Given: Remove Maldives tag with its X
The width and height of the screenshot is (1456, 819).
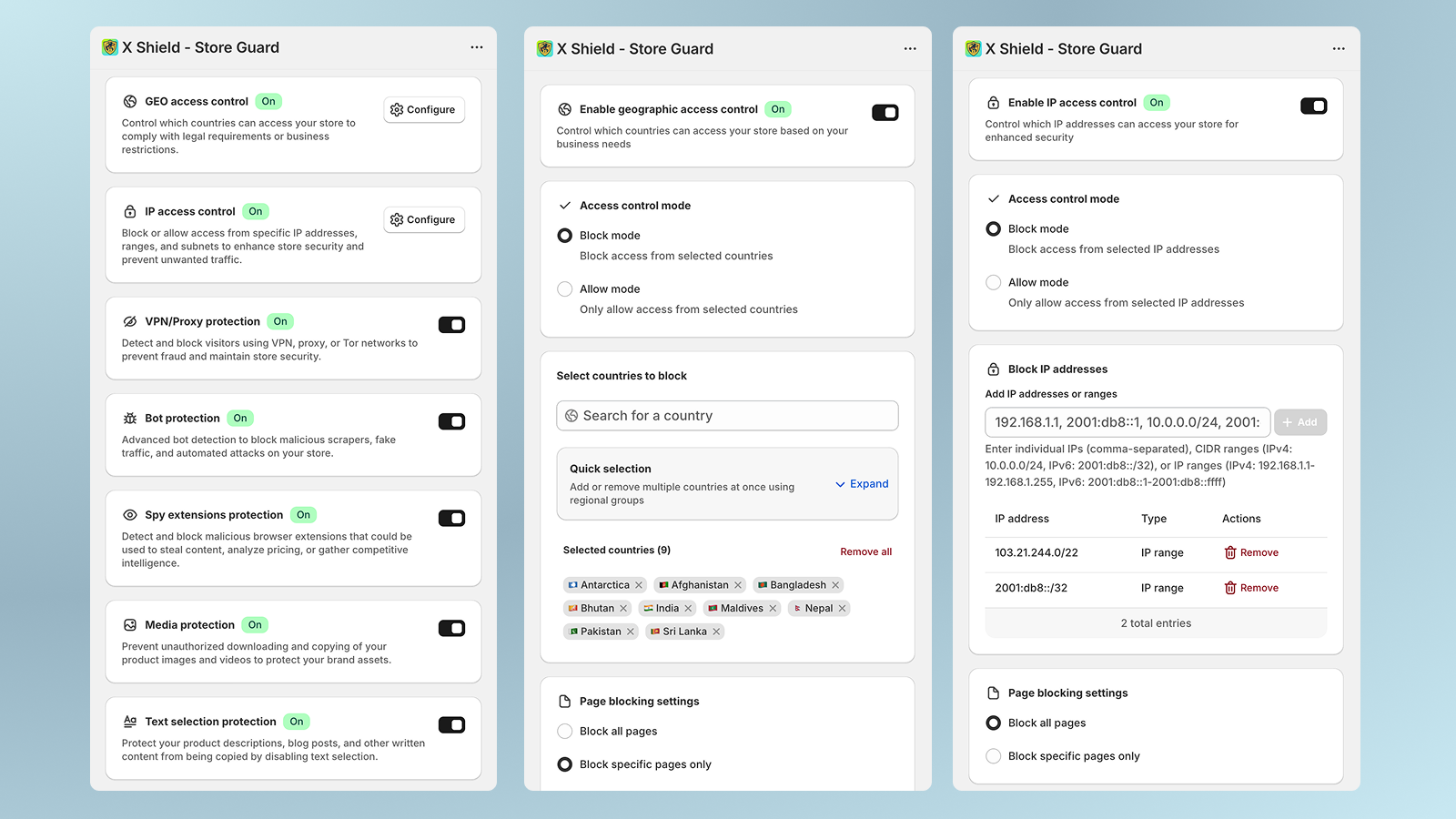Looking at the screenshot, I should point(773,609).
